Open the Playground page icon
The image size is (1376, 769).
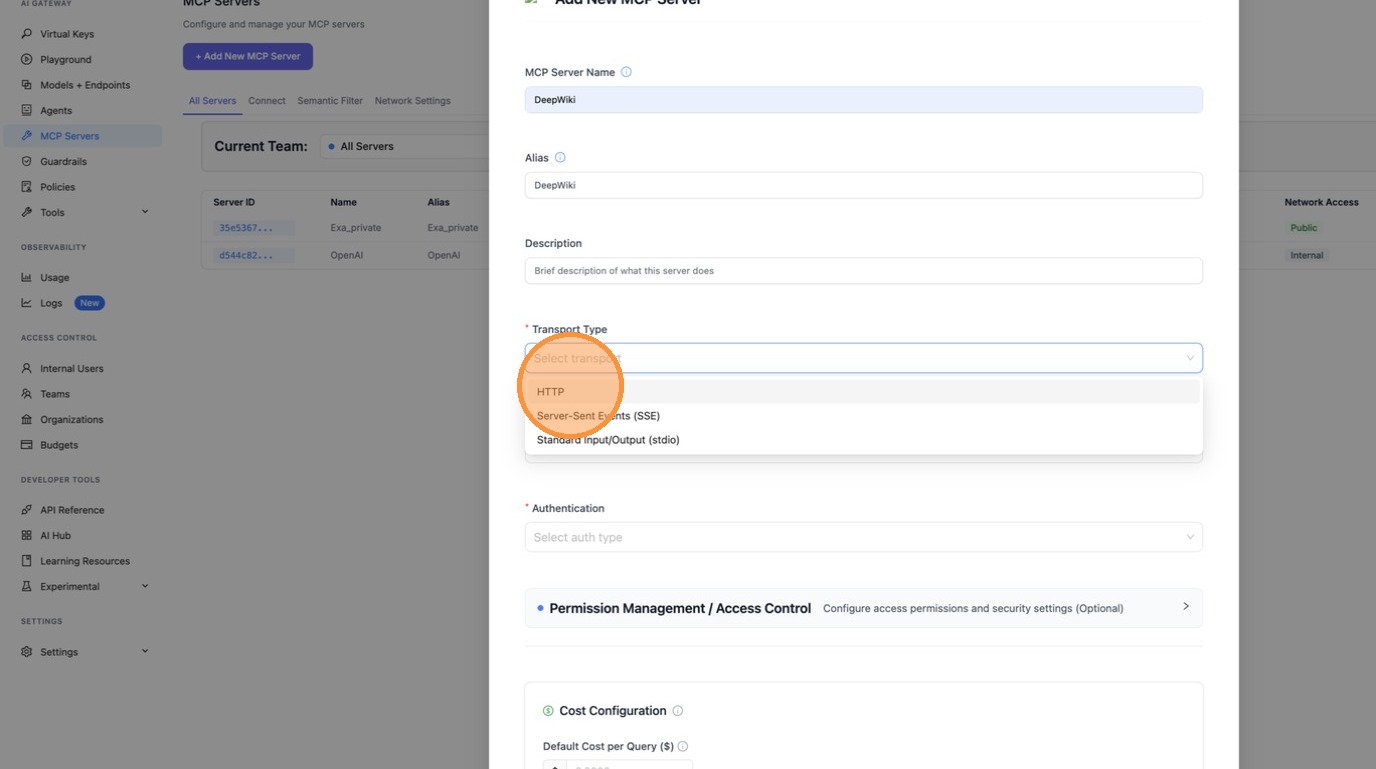(x=27, y=59)
